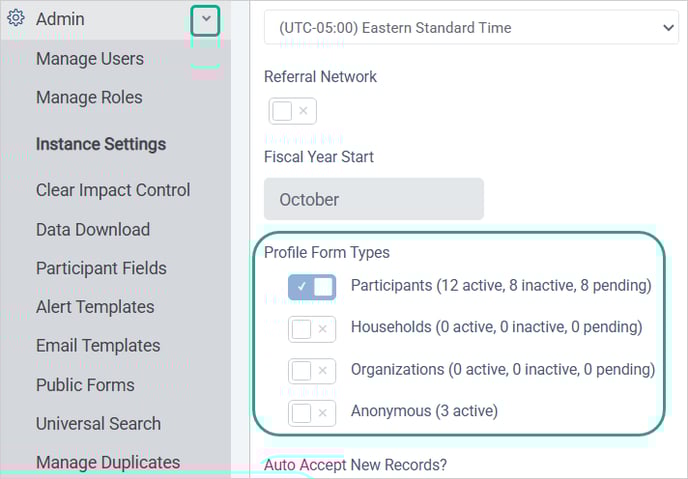Viewport: 688px width, 479px height.
Task: Enable the Households profile form toggle
Action: [312, 329]
